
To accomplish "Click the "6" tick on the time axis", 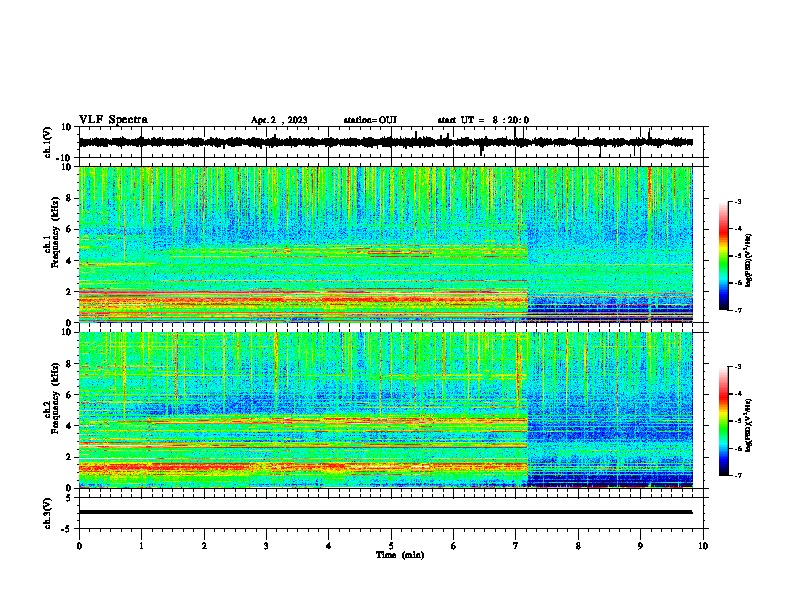I will (453, 546).
